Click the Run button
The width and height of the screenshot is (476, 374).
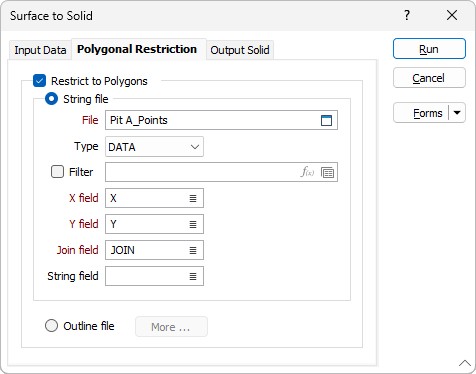[429, 49]
